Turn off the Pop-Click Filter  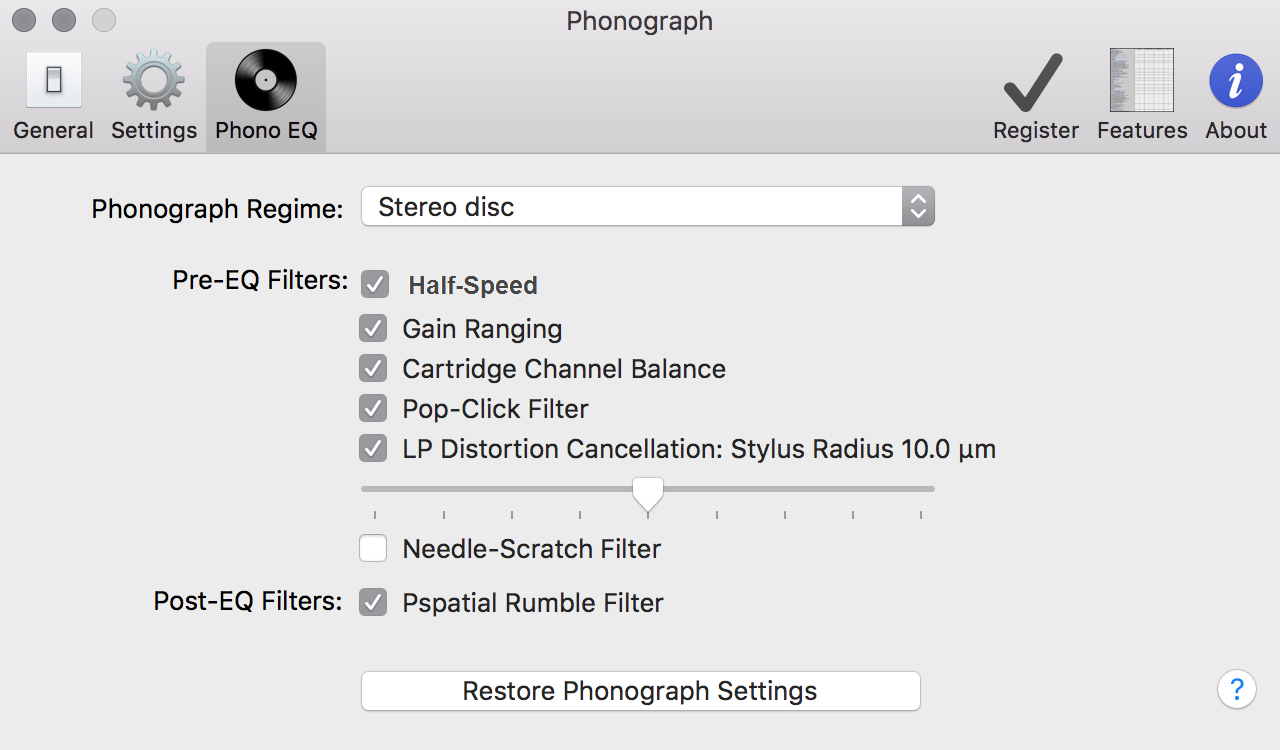point(373,408)
